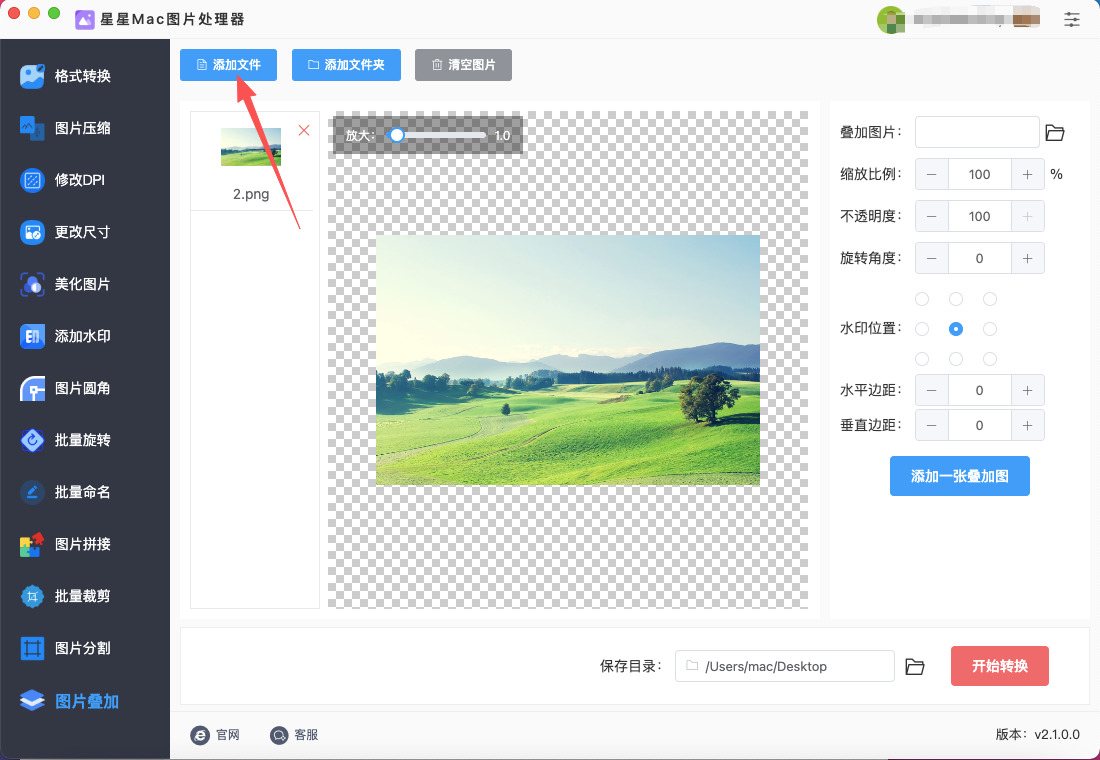Decrease 水平边距 with the minus button
This screenshot has width=1100, height=760.
[x=932, y=390]
